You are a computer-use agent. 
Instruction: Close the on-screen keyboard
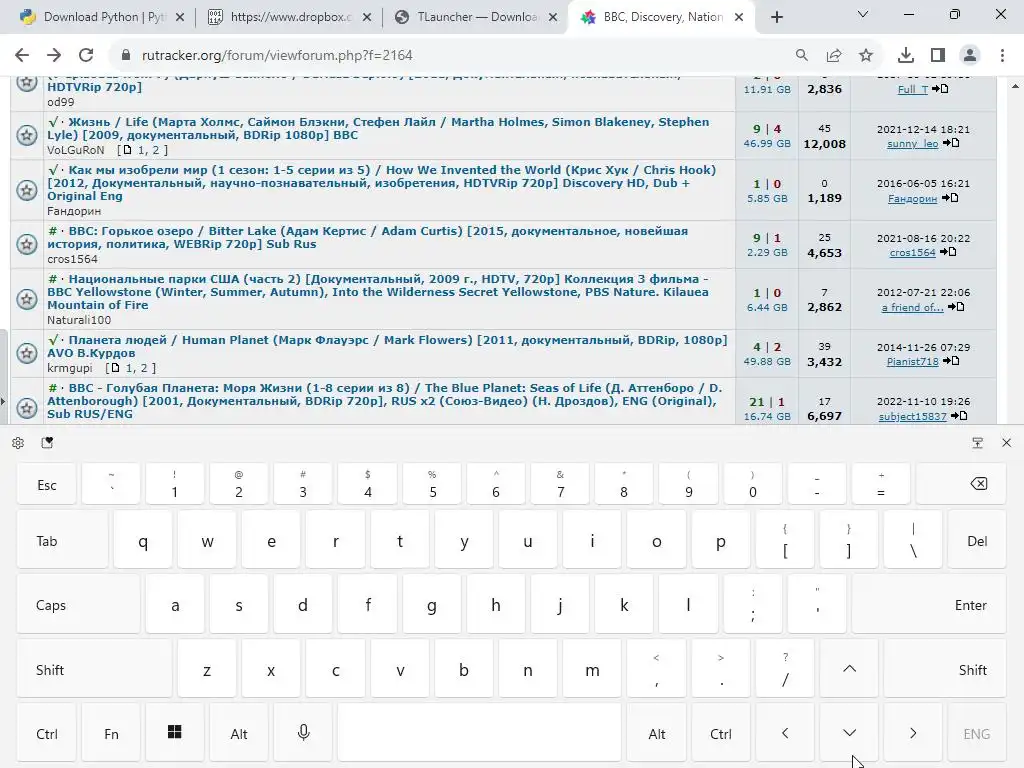[x=1006, y=443]
